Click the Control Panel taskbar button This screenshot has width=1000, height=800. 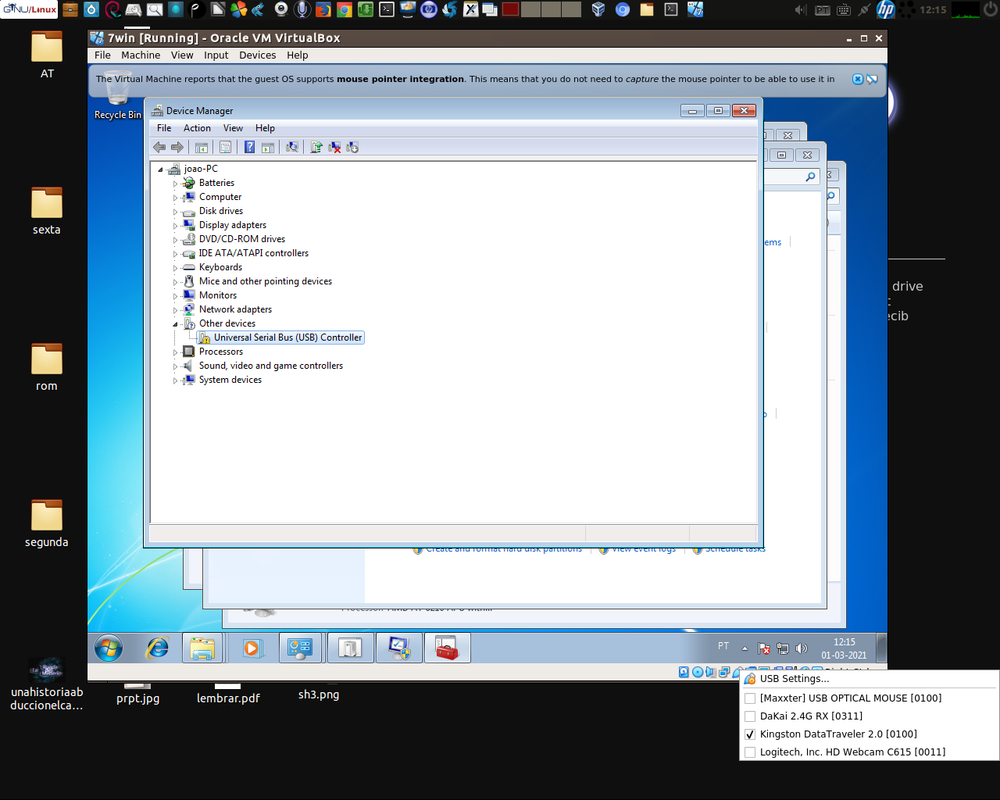(x=300, y=648)
